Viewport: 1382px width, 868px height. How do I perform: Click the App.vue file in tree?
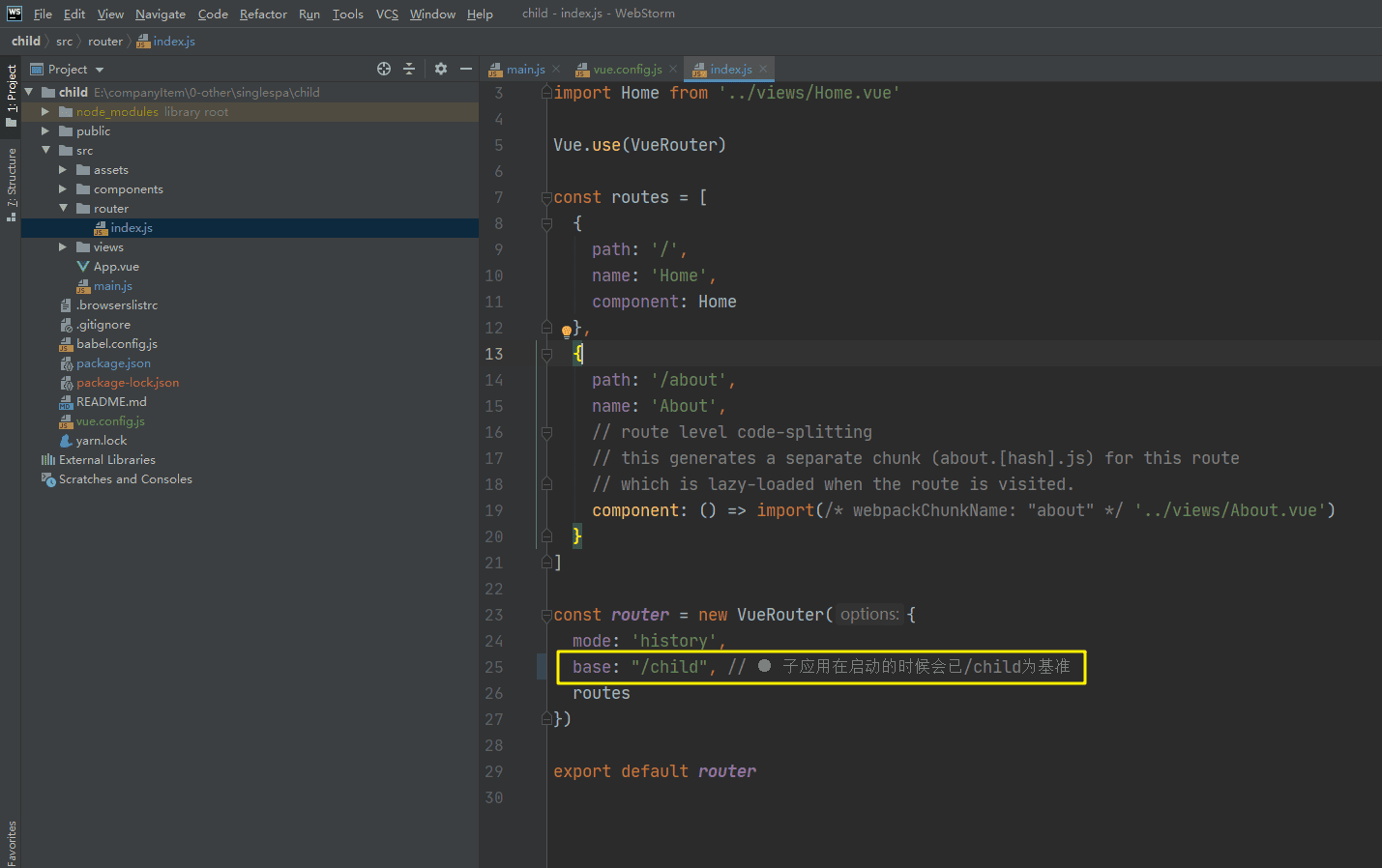pyautogui.click(x=116, y=267)
